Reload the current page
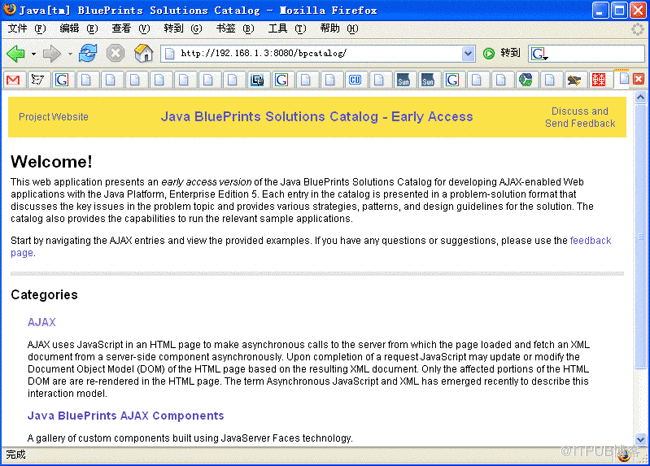The image size is (650, 466). (x=88, y=53)
